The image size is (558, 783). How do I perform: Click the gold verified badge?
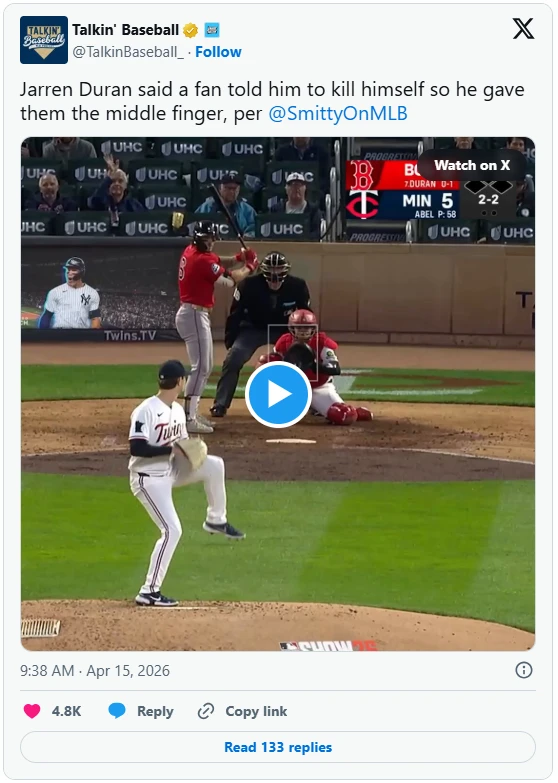[190, 30]
